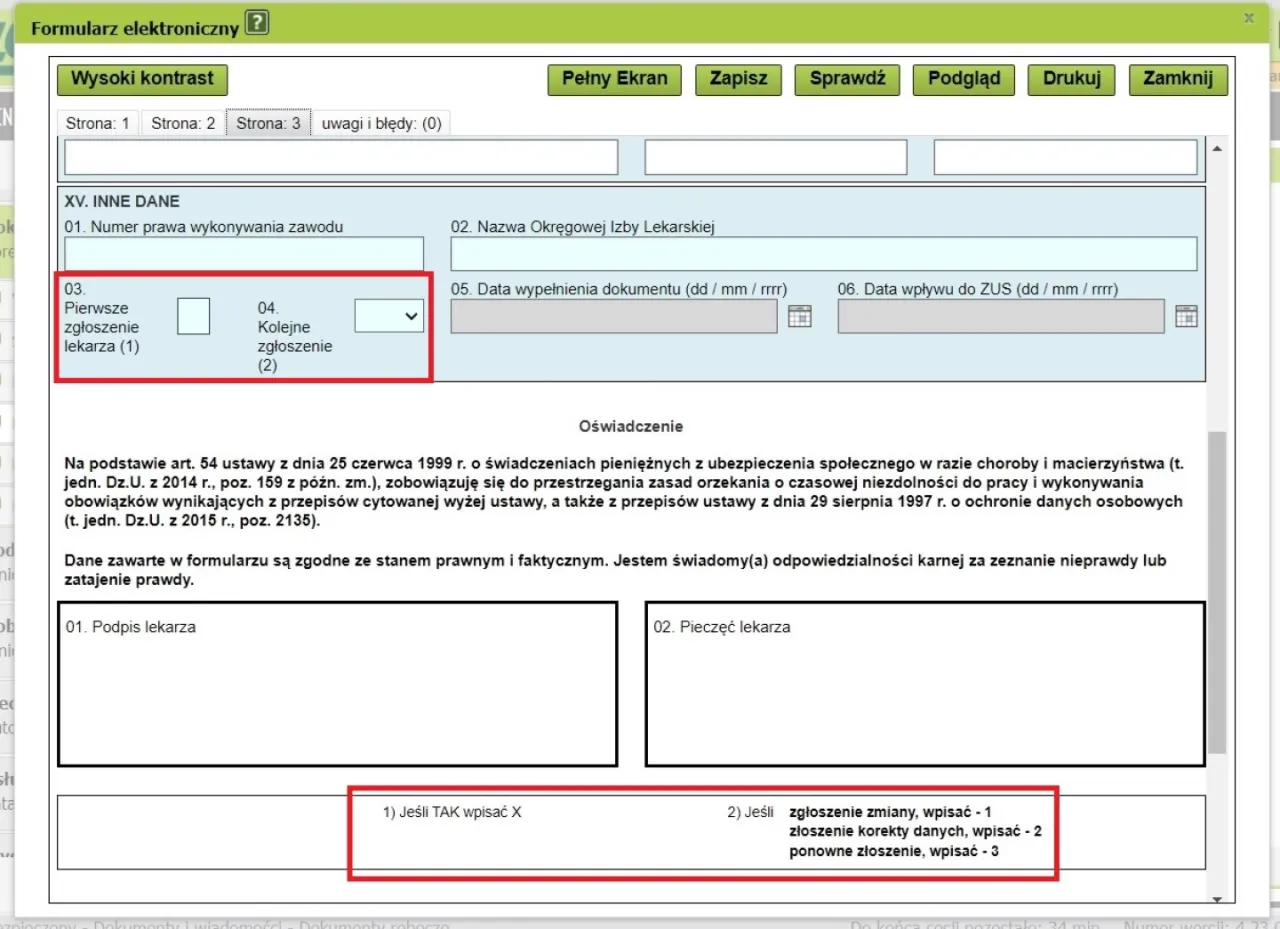Click the scrollbar up arrow
This screenshot has width=1280, height=929.
[x=1216, y=146]
